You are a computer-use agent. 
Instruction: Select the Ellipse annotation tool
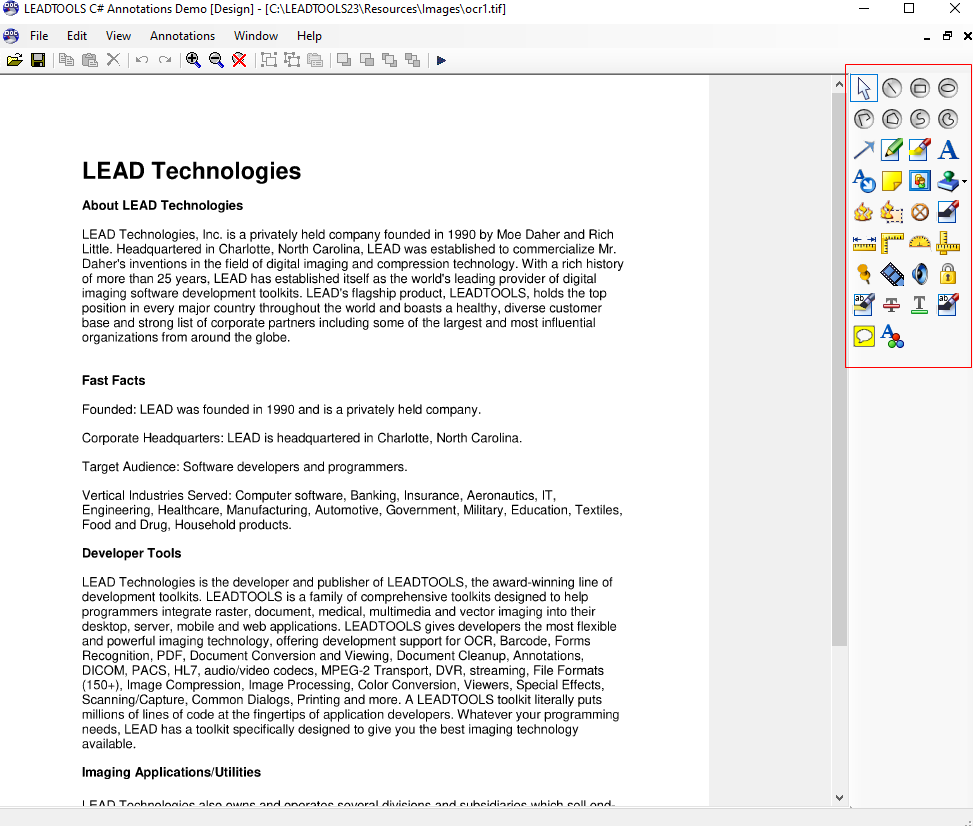tap(948, 88)
